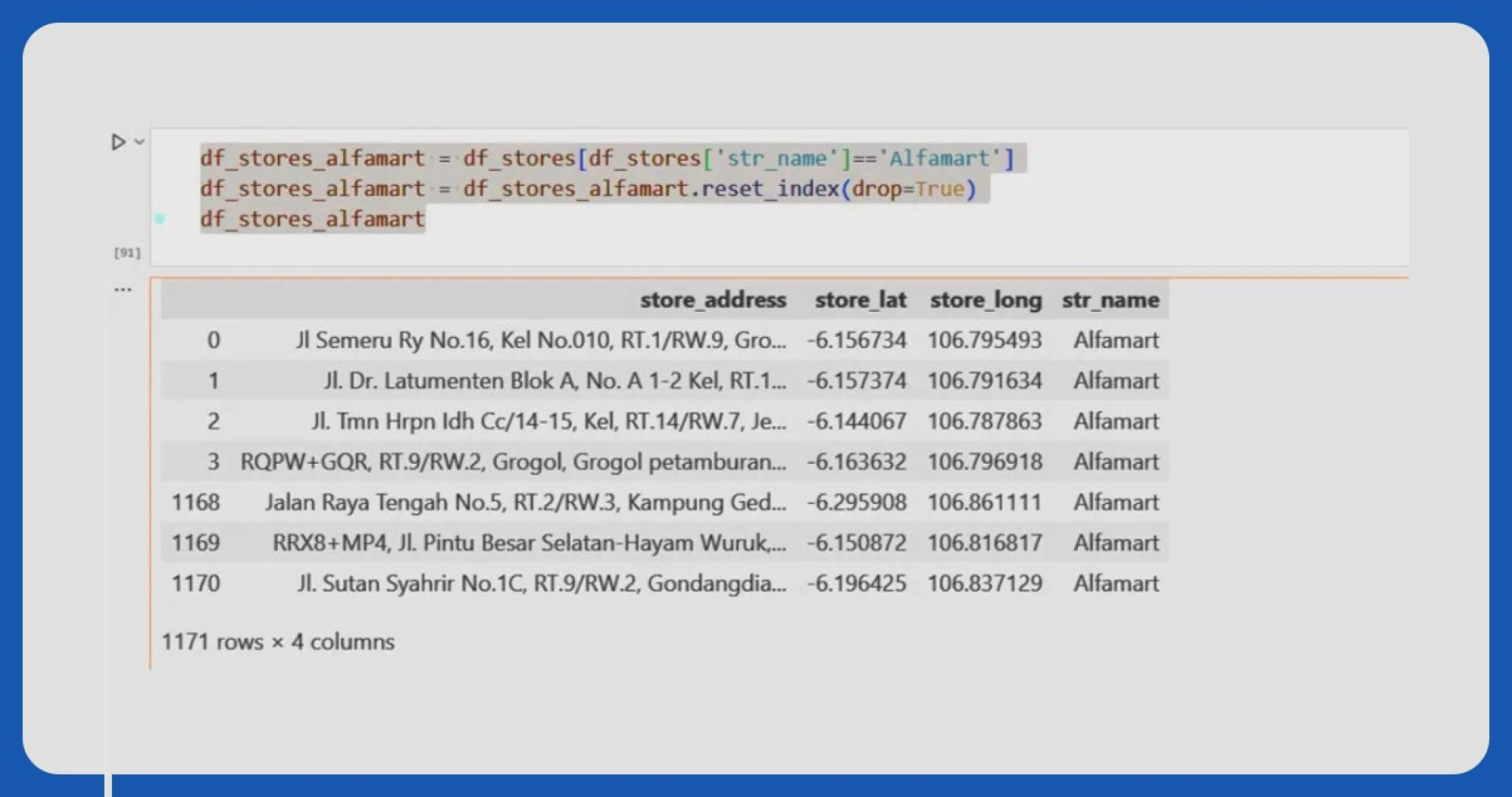Click row index 1169
This screenshot has width=1512, height=797.
[196, 543]
